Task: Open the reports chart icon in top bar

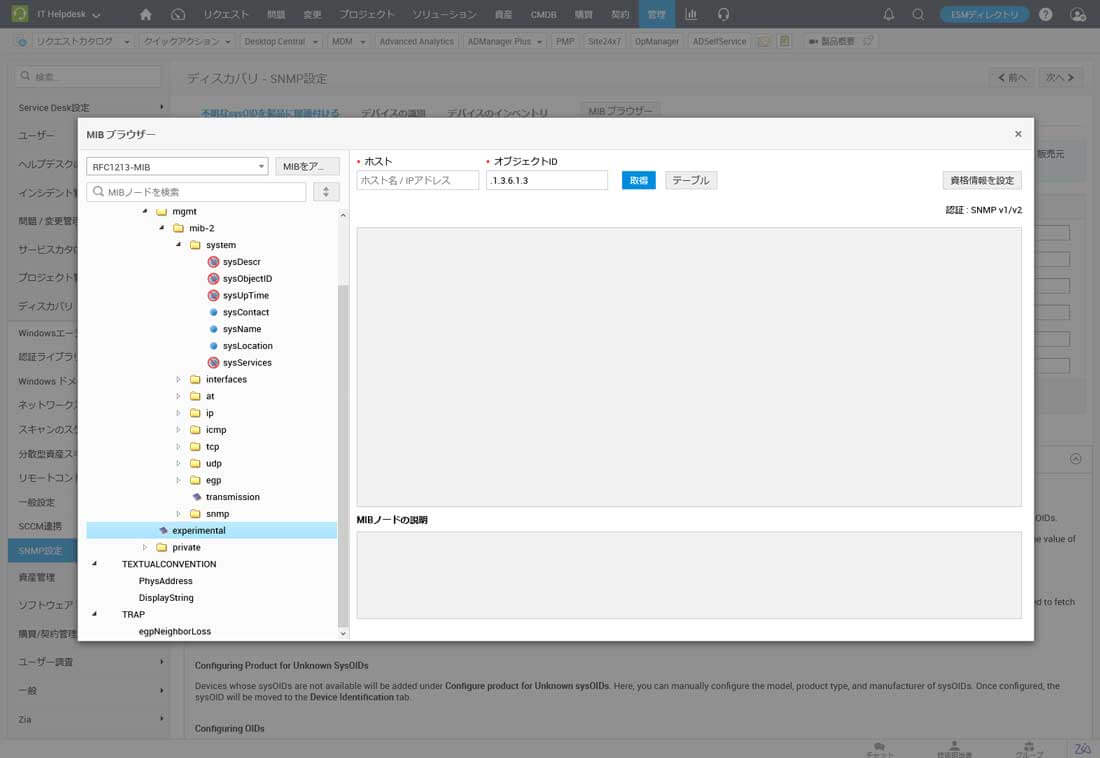Action: (x=691, y=14)
